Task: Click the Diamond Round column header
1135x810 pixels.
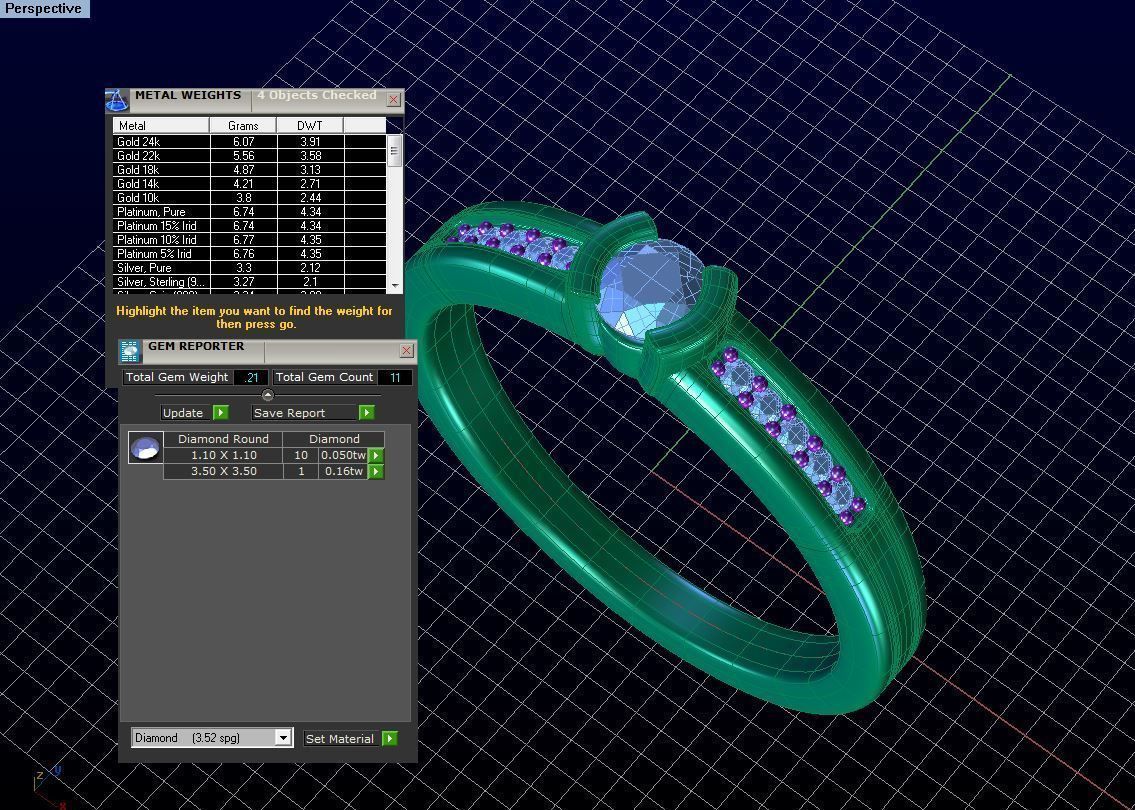Action: (x=223, y=439)
